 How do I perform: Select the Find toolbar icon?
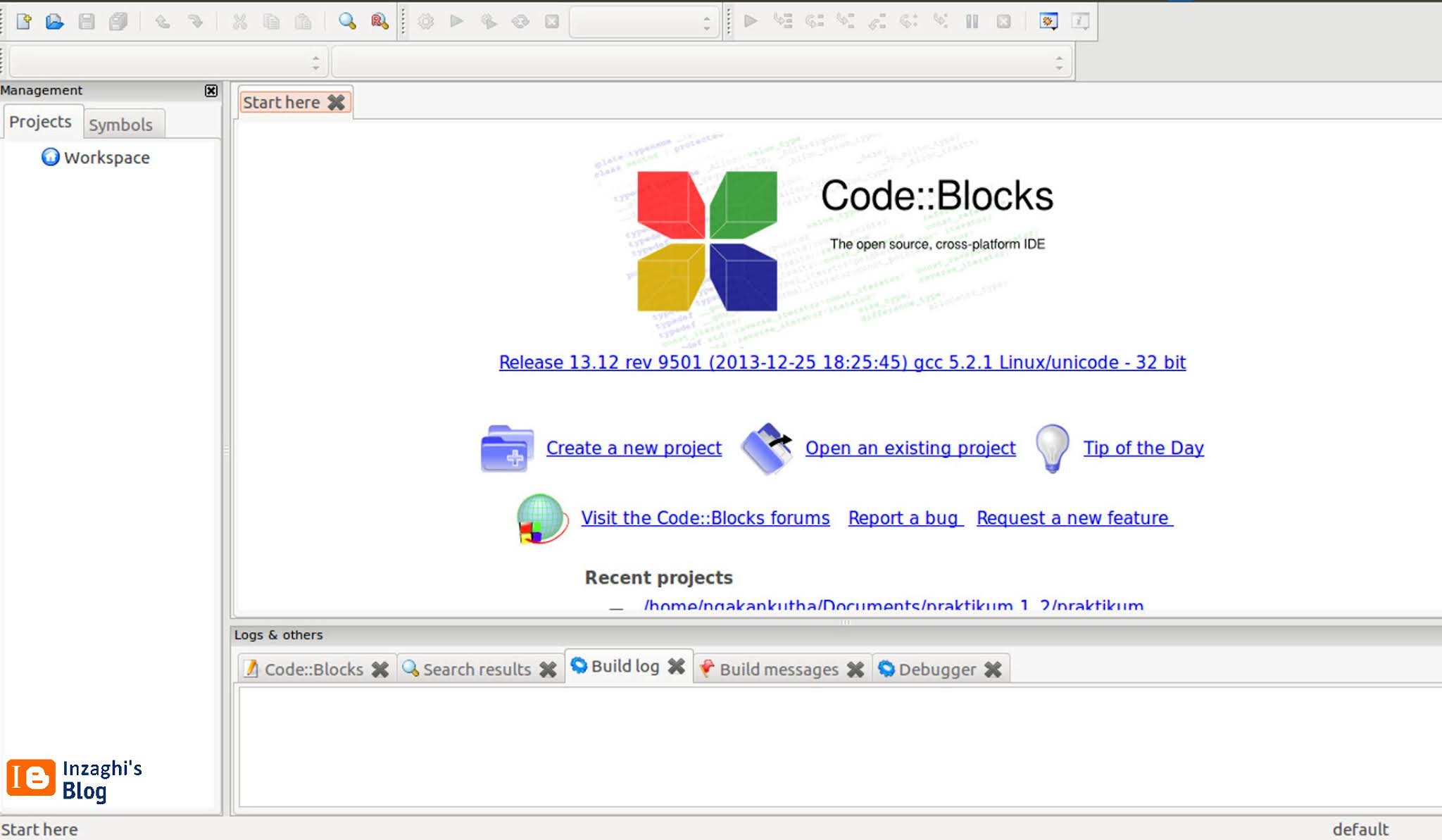coord(345,21)
